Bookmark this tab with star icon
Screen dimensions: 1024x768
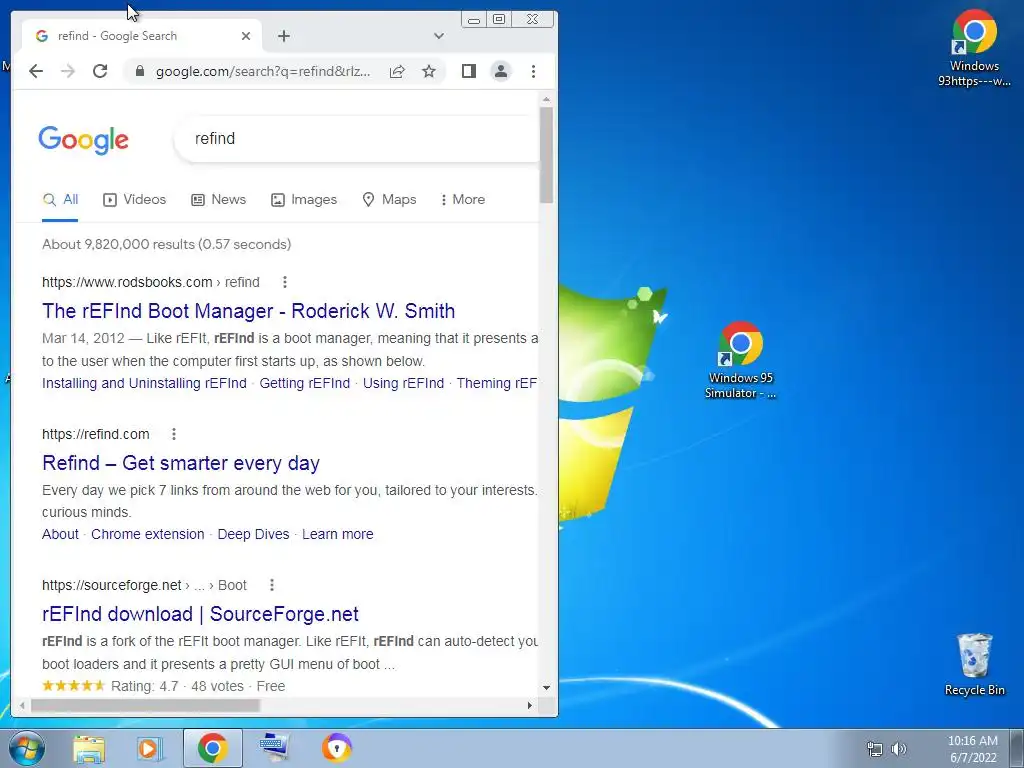pyautogui.click(x=428, y=71)
